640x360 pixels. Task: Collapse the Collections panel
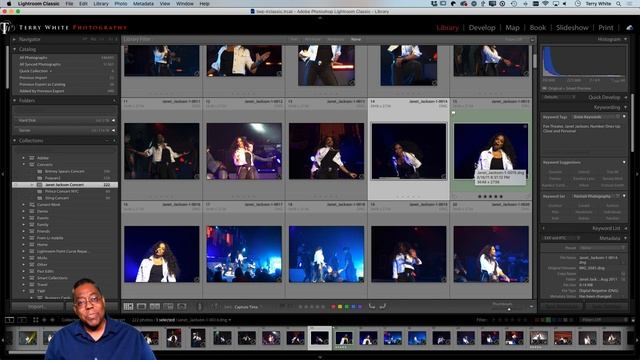pos(15,140)
